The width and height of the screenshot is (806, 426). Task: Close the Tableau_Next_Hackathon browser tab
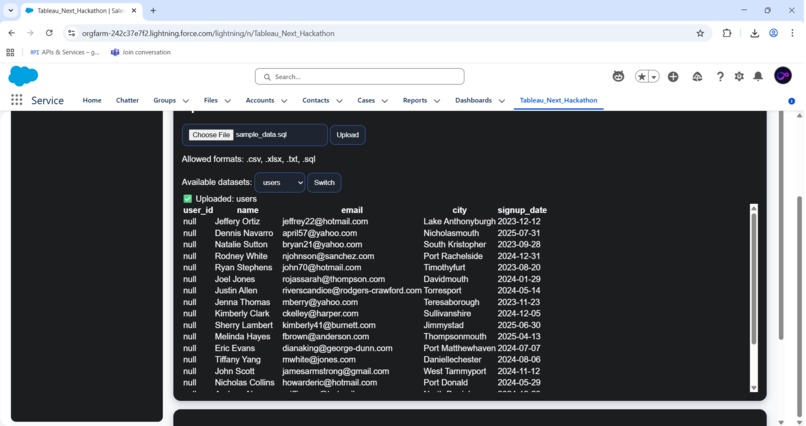tap(134, 10)
